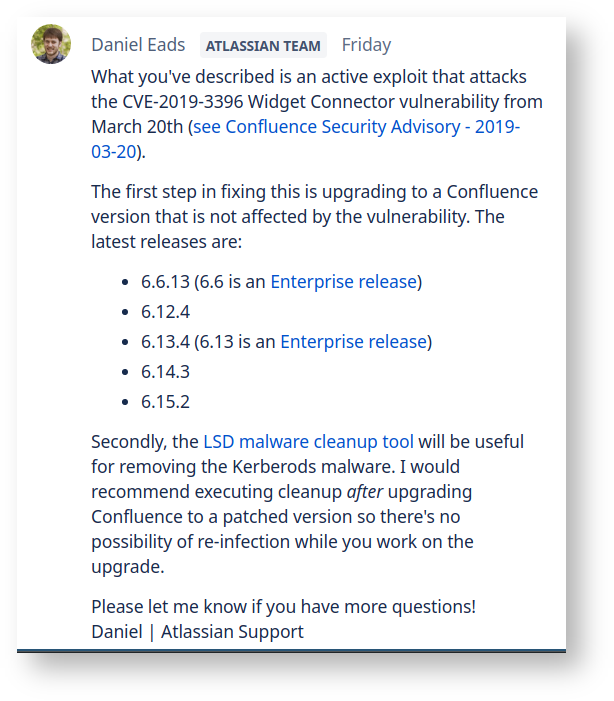The height and width of the screenshot is (701, 614).
Task: Click the 6.14.3 version list item
Action: point(165,372)
